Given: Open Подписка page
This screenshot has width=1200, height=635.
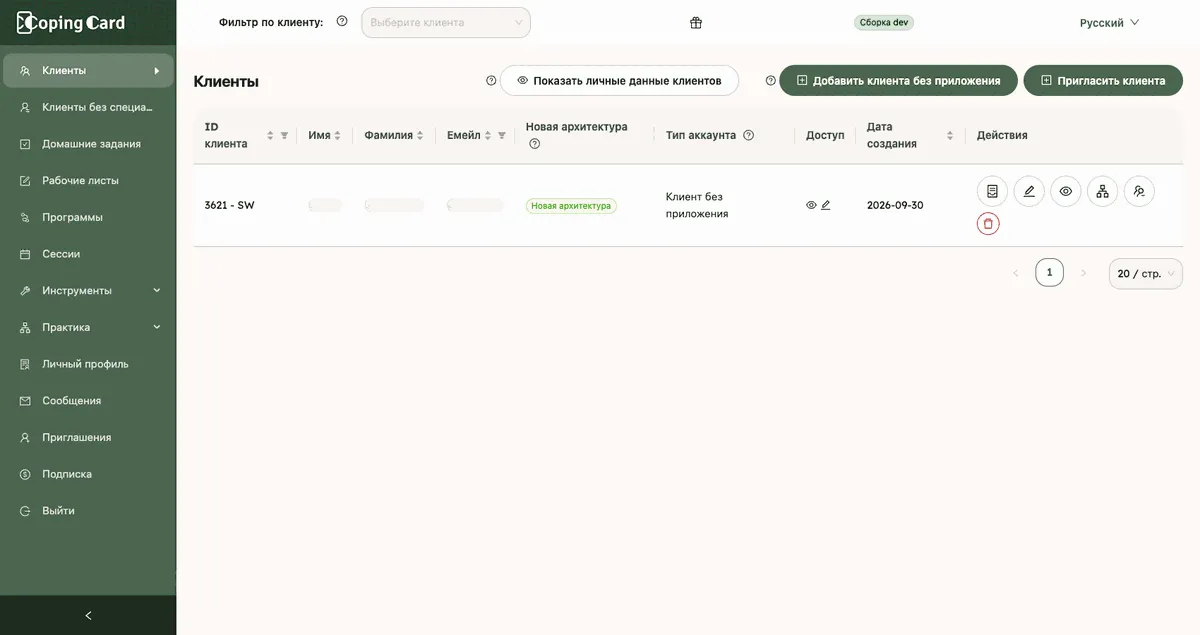Looking at the screenshot, I should 88,474.
